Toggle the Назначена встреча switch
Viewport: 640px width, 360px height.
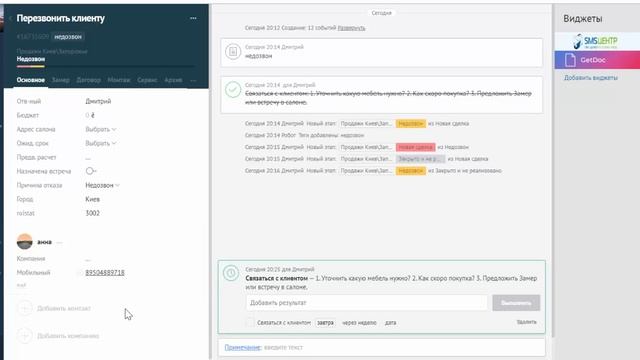tap(90, 171)
